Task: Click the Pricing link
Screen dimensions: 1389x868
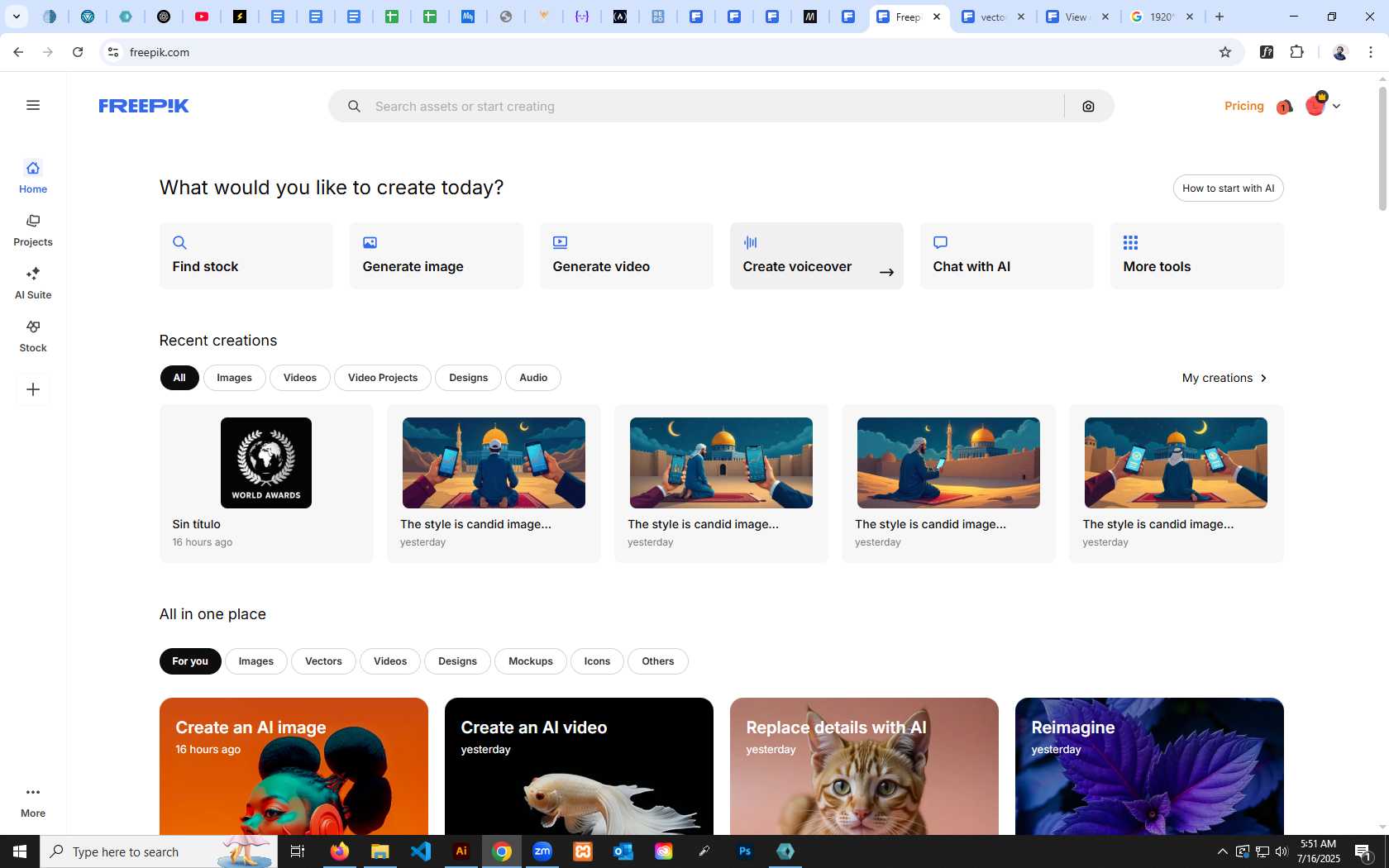Action: 1244,106
